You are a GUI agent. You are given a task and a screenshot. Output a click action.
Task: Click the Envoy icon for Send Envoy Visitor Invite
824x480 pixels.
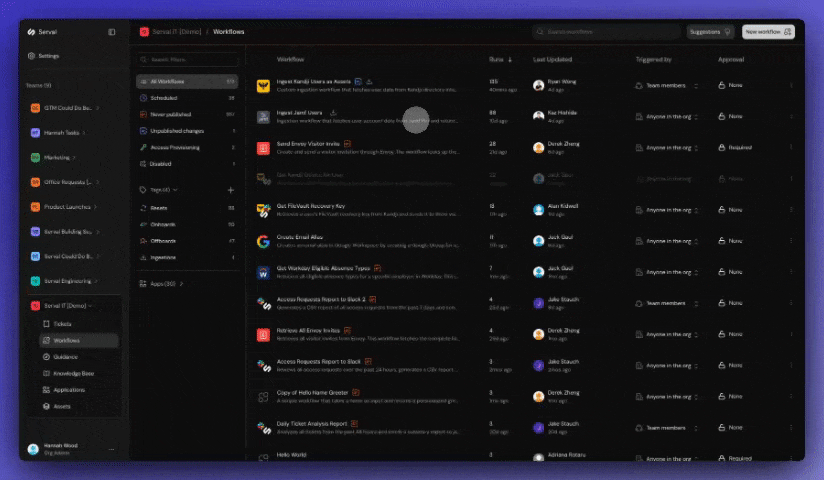[x=263, y=148]
